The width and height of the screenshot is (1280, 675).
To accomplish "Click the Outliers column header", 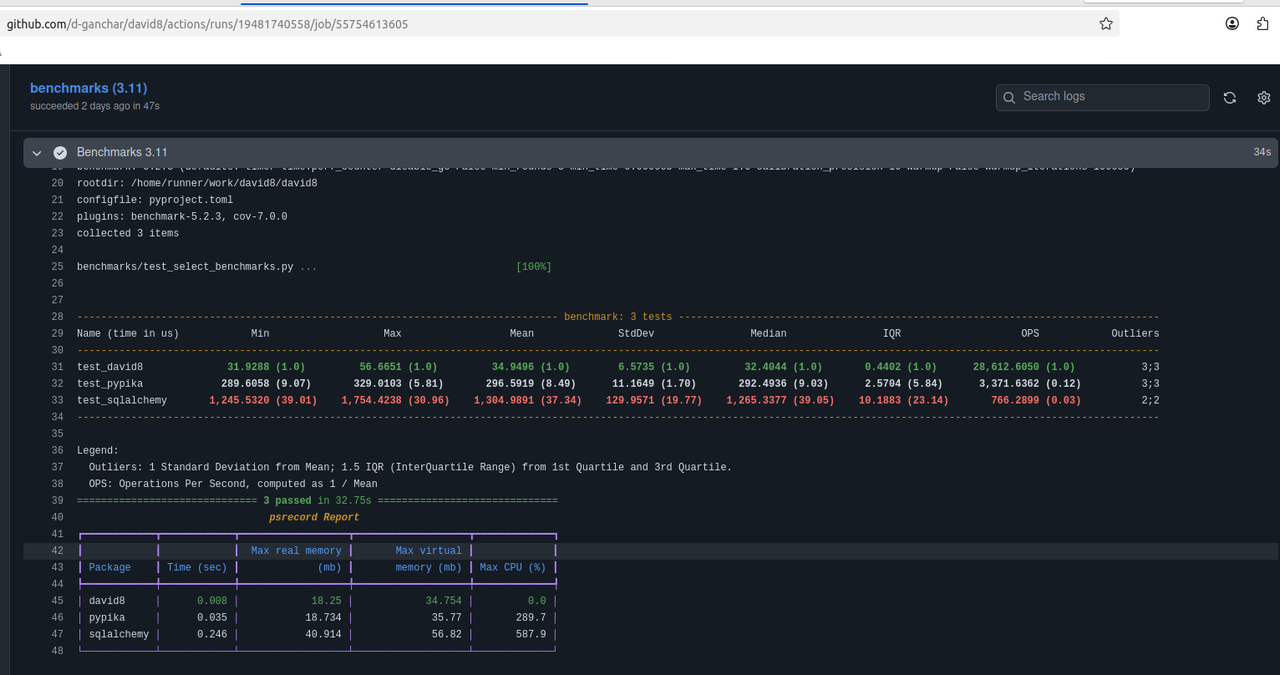I will click(1135, 334).
